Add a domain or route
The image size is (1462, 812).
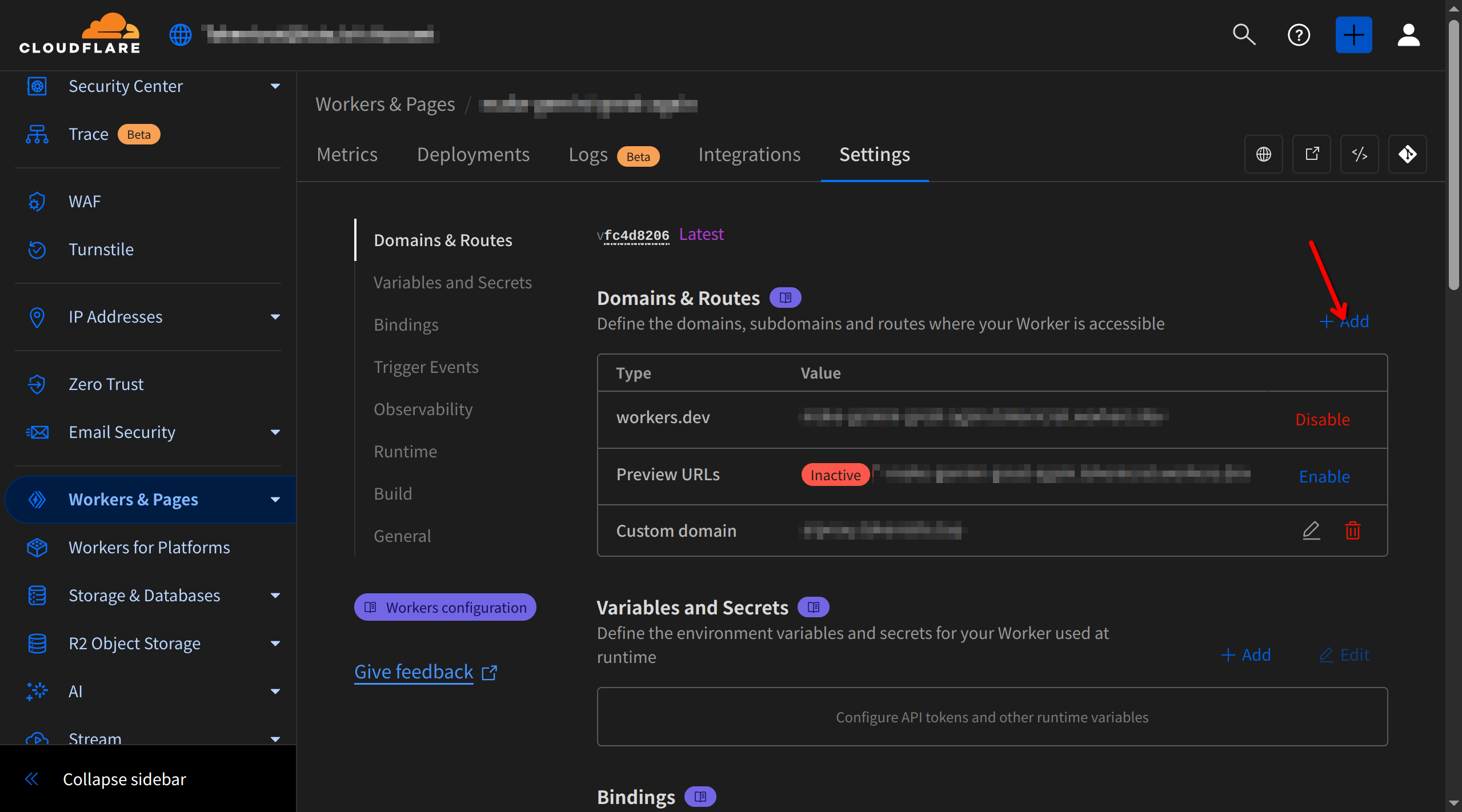click(1344, 321)
